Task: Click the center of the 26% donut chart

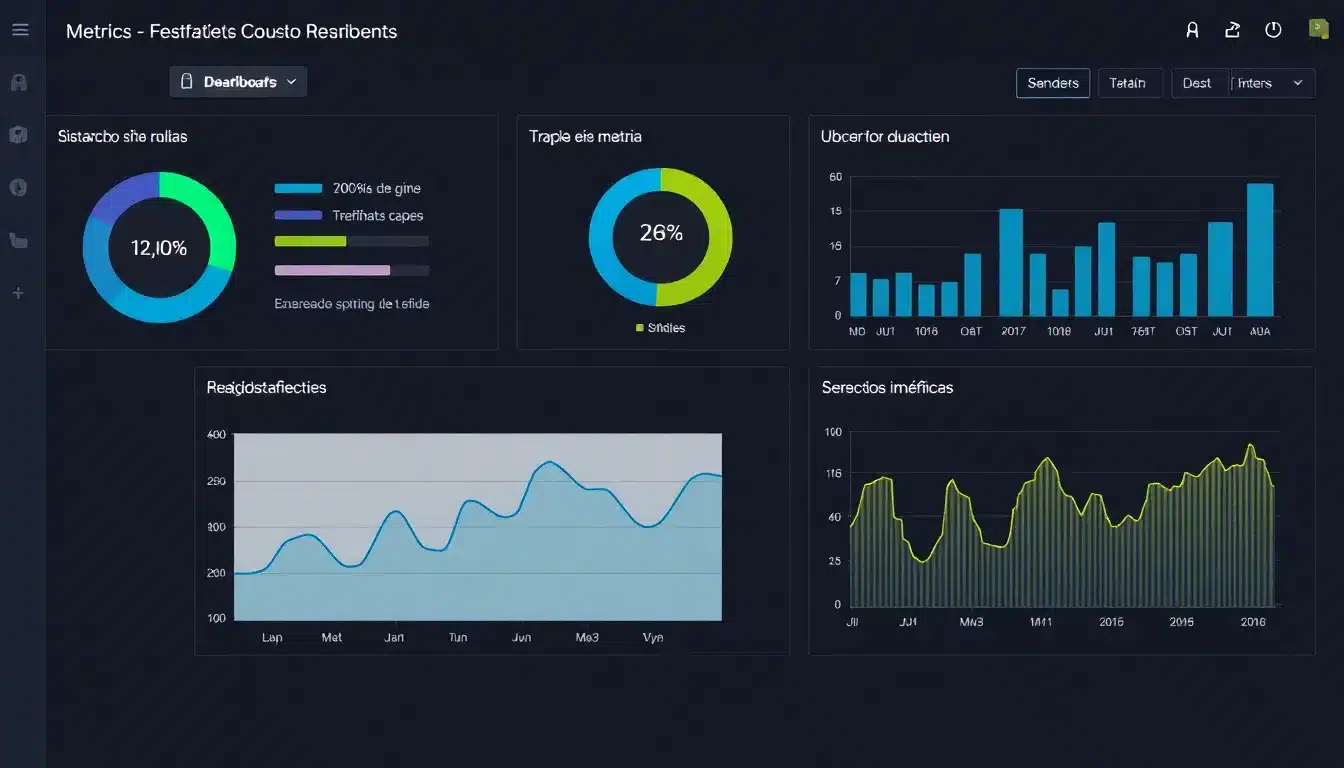Action: point(660,234)
